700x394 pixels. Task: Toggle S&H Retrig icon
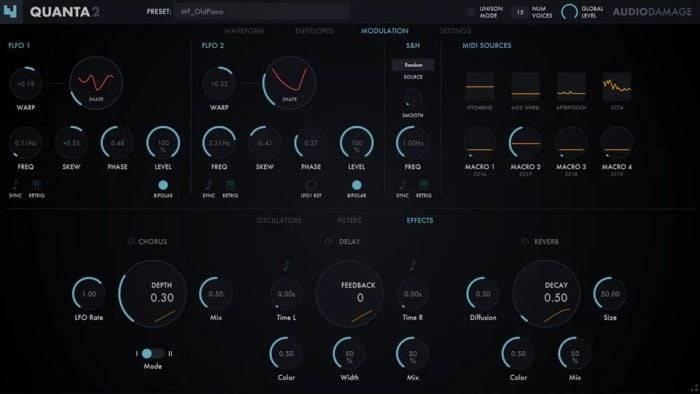click(x=424, y=185)
